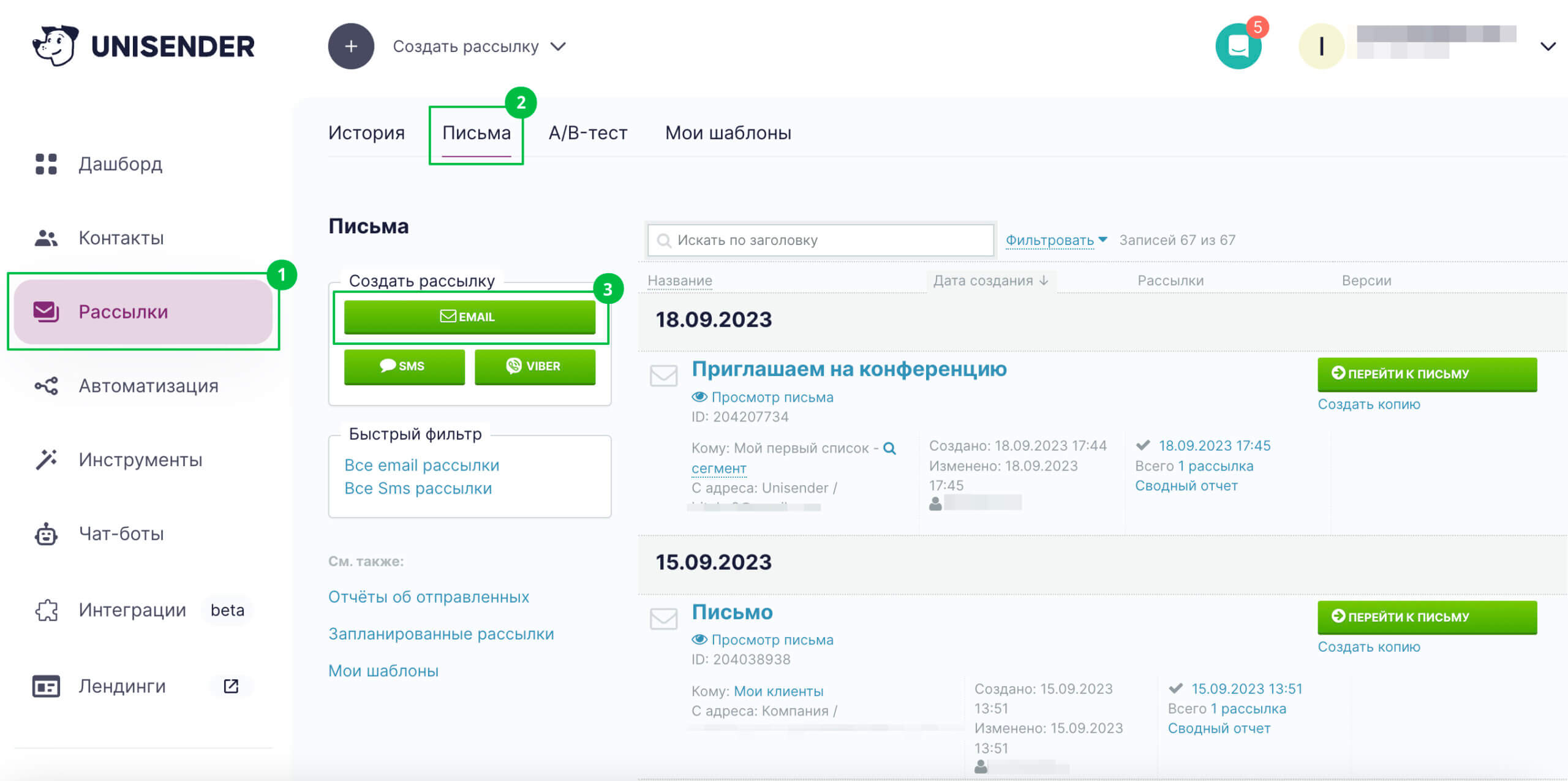Open Лендинги external link icon
The height and width of the screenshot is (781, 1568).
(x=231, y=686)
